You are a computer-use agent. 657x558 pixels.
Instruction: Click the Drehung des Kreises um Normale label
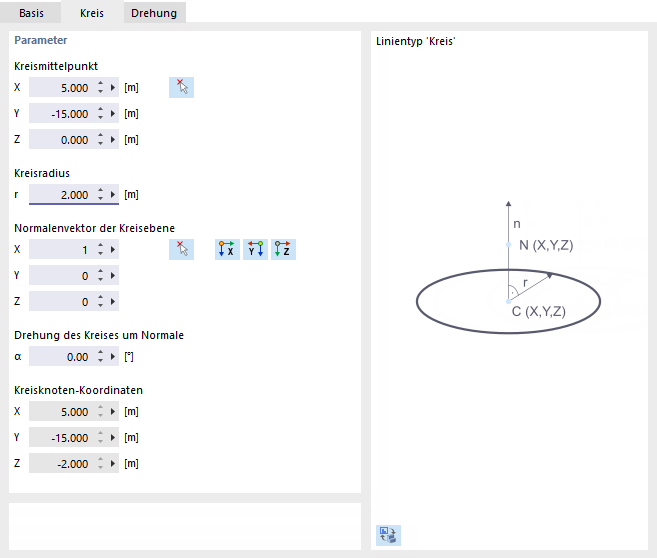click(99, 335)
